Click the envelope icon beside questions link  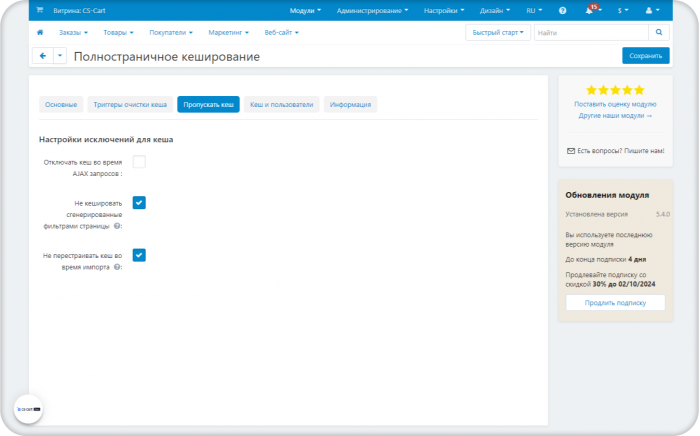click(x=571, y=151)
